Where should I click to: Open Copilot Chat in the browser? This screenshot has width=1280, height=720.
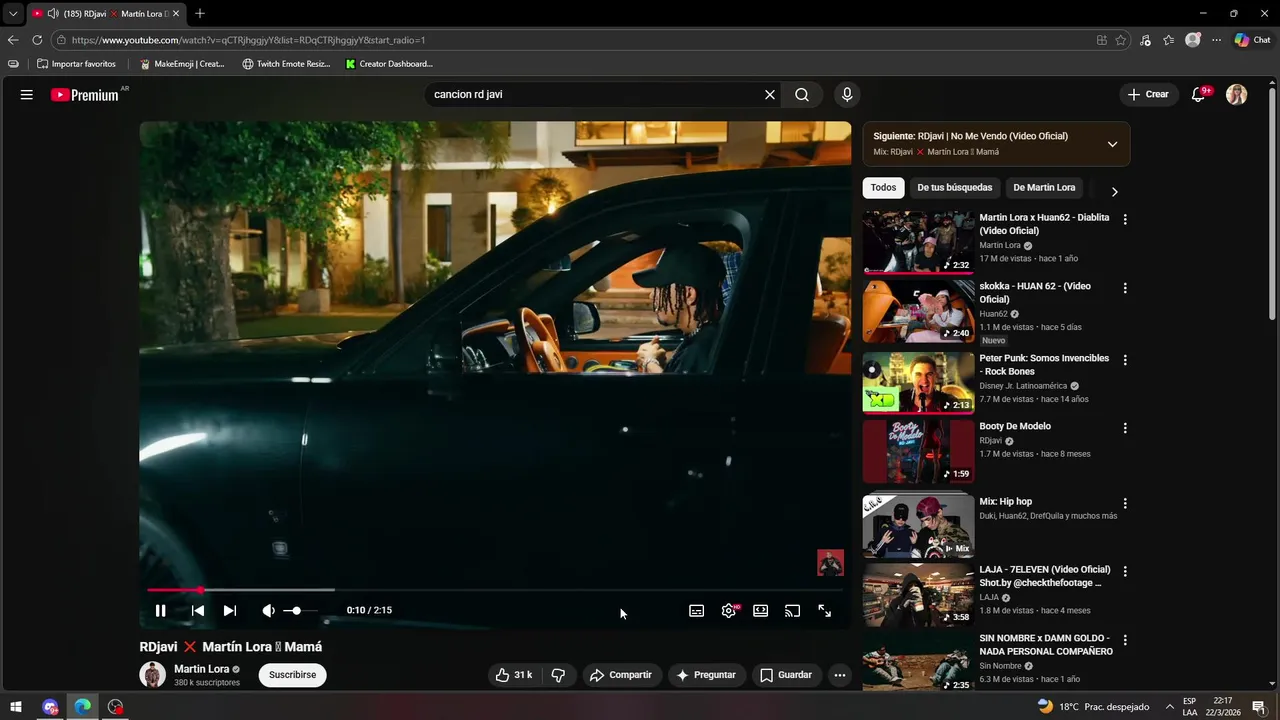pos(1252,40)
